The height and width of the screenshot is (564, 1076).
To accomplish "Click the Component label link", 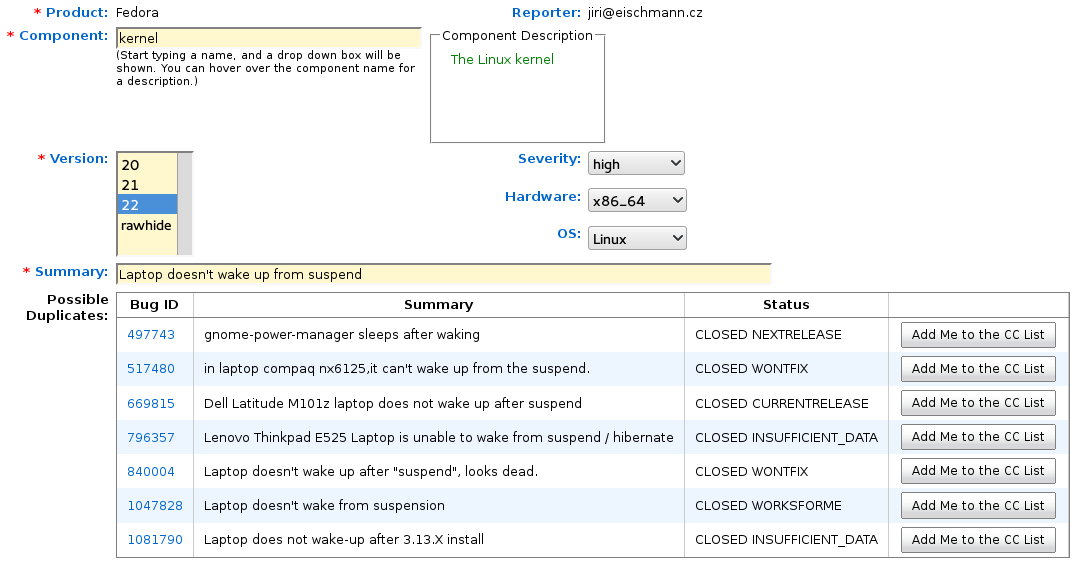I will (63, 36).
